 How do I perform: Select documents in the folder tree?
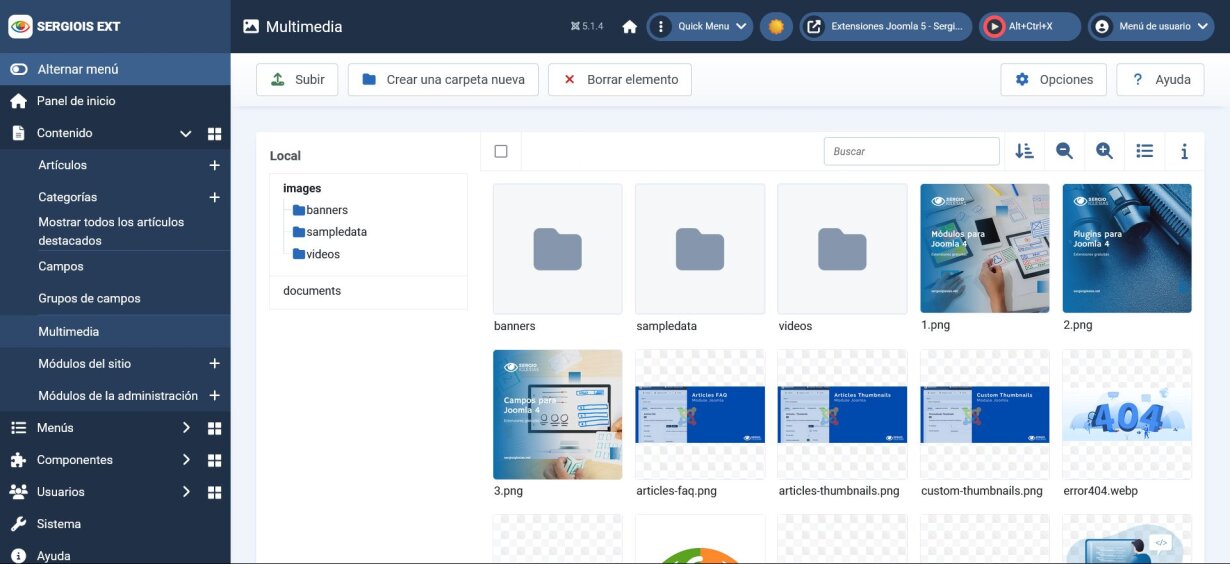[x=312, y=291]
